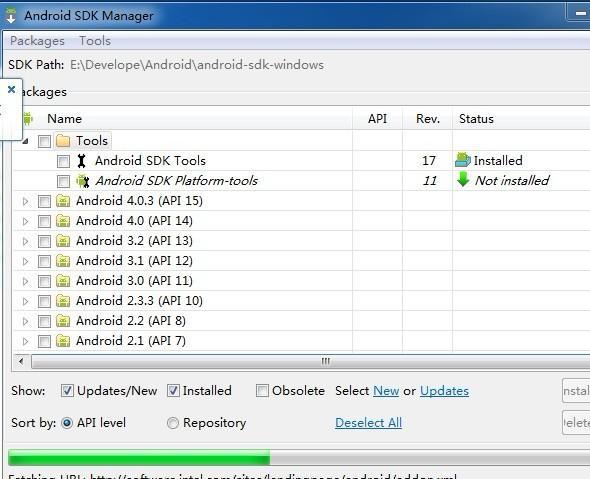590x479 pixels.
Task: Click the Android 2.1 platform folder icon
Action: pos(63,341)
